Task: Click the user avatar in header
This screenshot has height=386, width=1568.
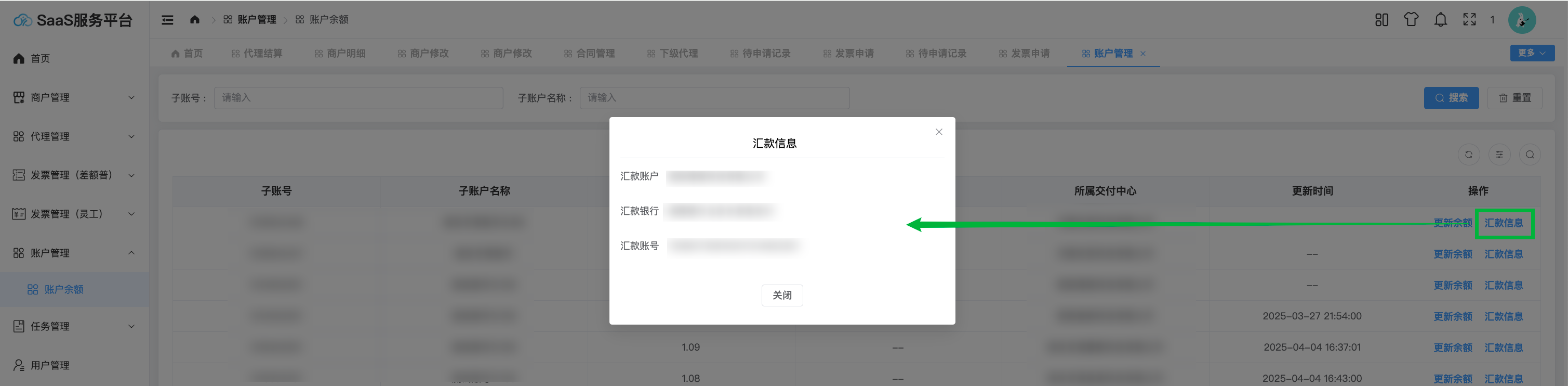Action: pyautogui.click(x=1522, y=20)
